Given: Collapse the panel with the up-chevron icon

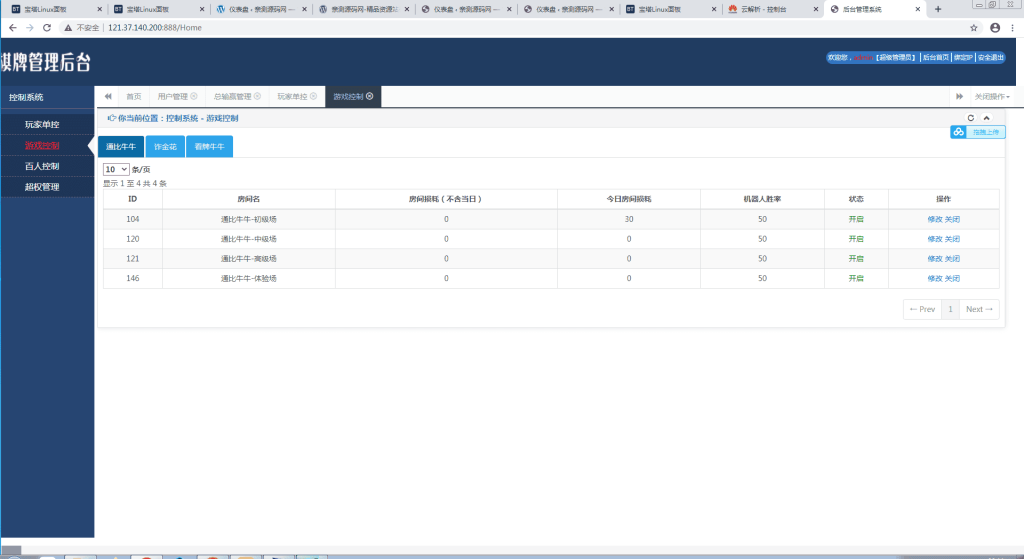Looking at the screenshot, I should pyautogui.click(x=985, y=118).
